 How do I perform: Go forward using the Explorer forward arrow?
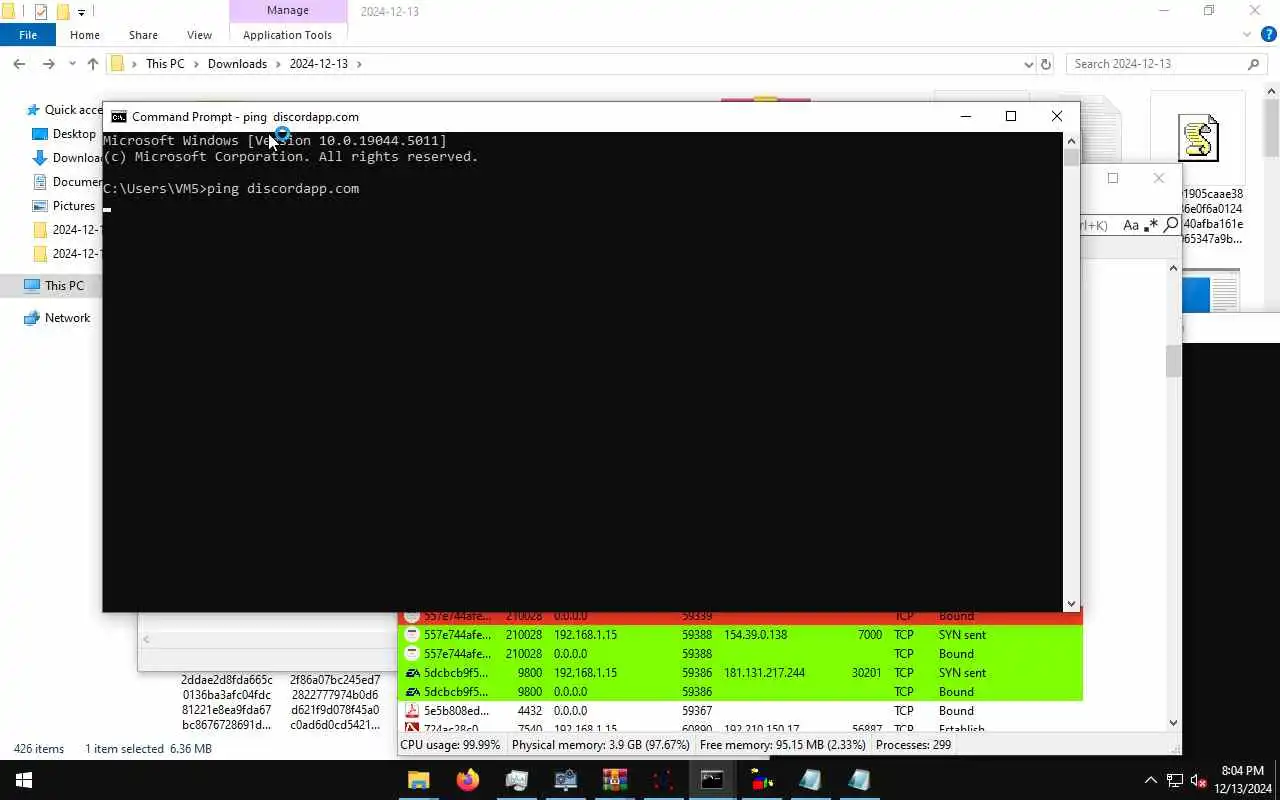point(48,64)
